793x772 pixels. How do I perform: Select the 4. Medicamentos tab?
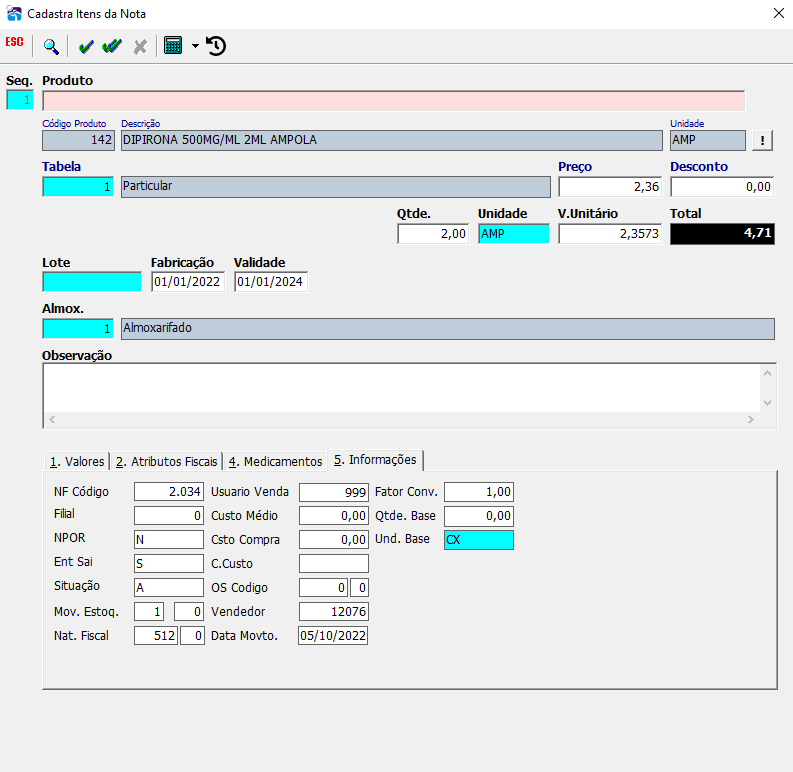(x=275, y=461)
